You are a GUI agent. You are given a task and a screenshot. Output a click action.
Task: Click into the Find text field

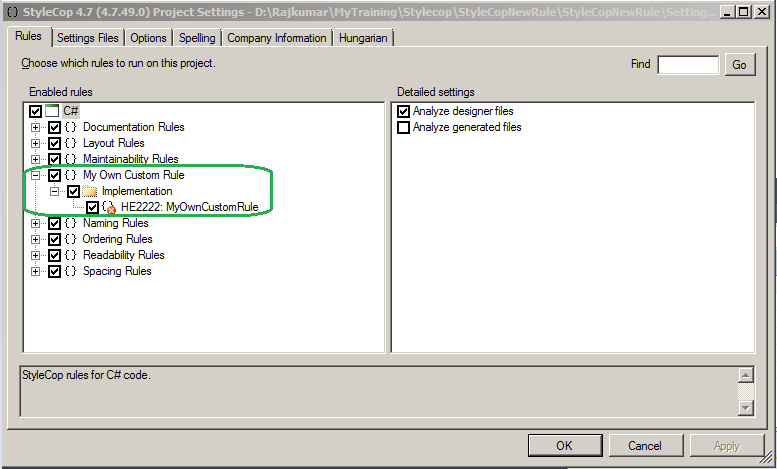(x=688, y=64)
